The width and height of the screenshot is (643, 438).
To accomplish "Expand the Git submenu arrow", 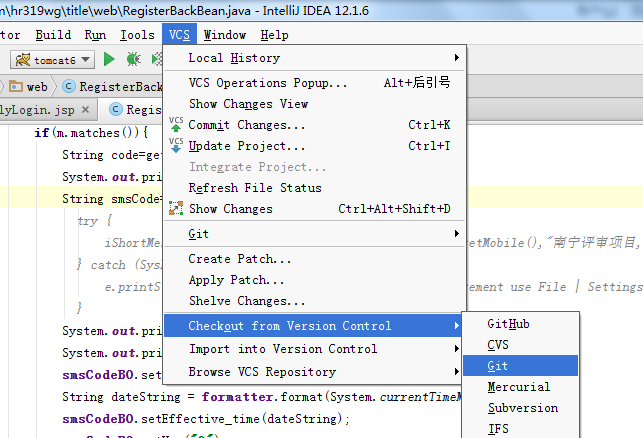I will [x=456, y=234].
